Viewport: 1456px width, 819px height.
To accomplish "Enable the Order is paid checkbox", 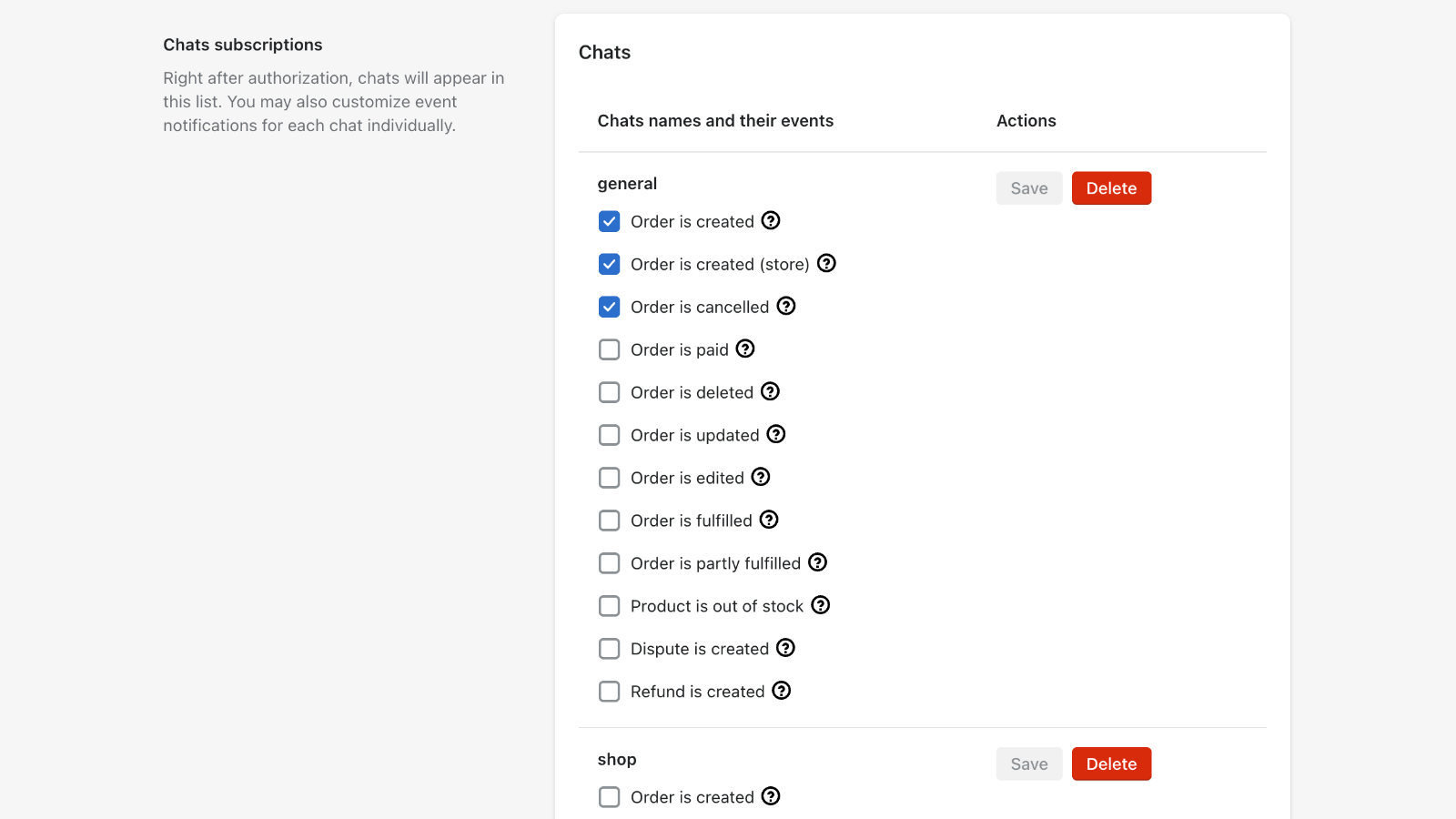I will coord(610,350).
